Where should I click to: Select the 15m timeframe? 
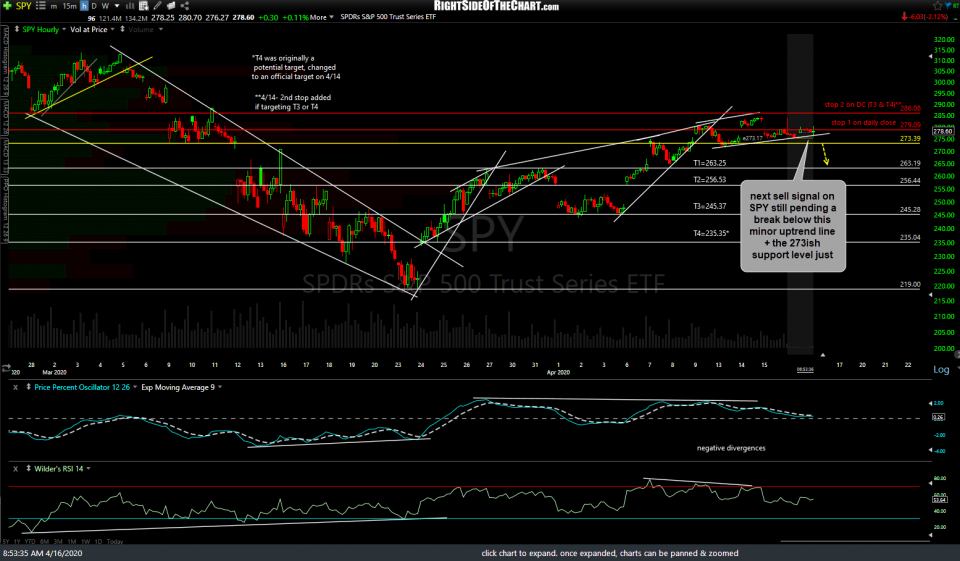tap(70, 6)
